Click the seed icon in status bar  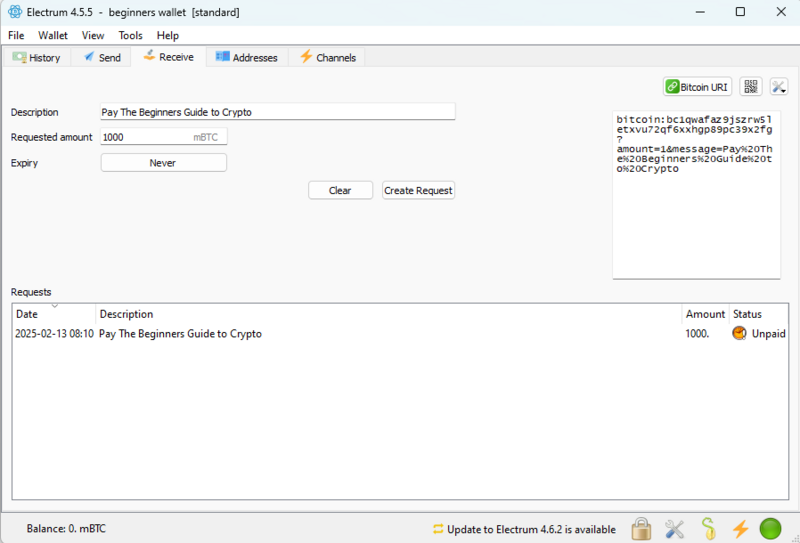707,528
